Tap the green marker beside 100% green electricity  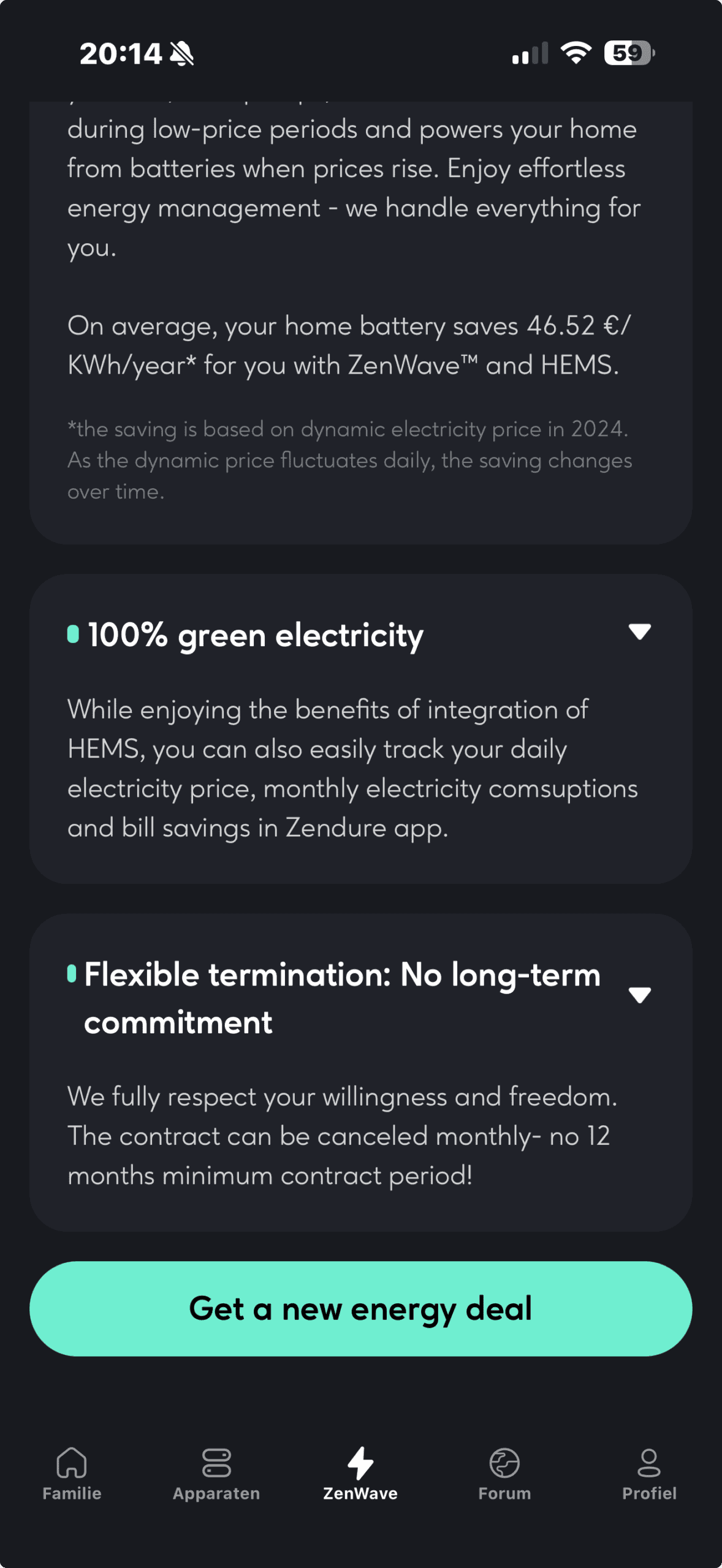[73, 634]
